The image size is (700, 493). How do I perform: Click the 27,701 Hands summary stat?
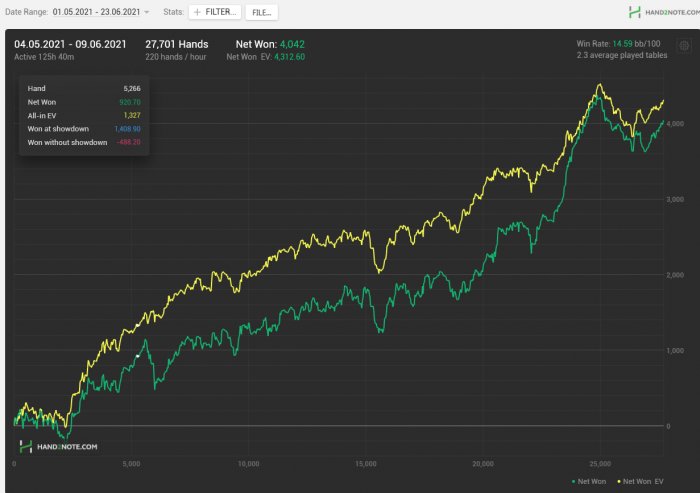click(x=177, y=44)
